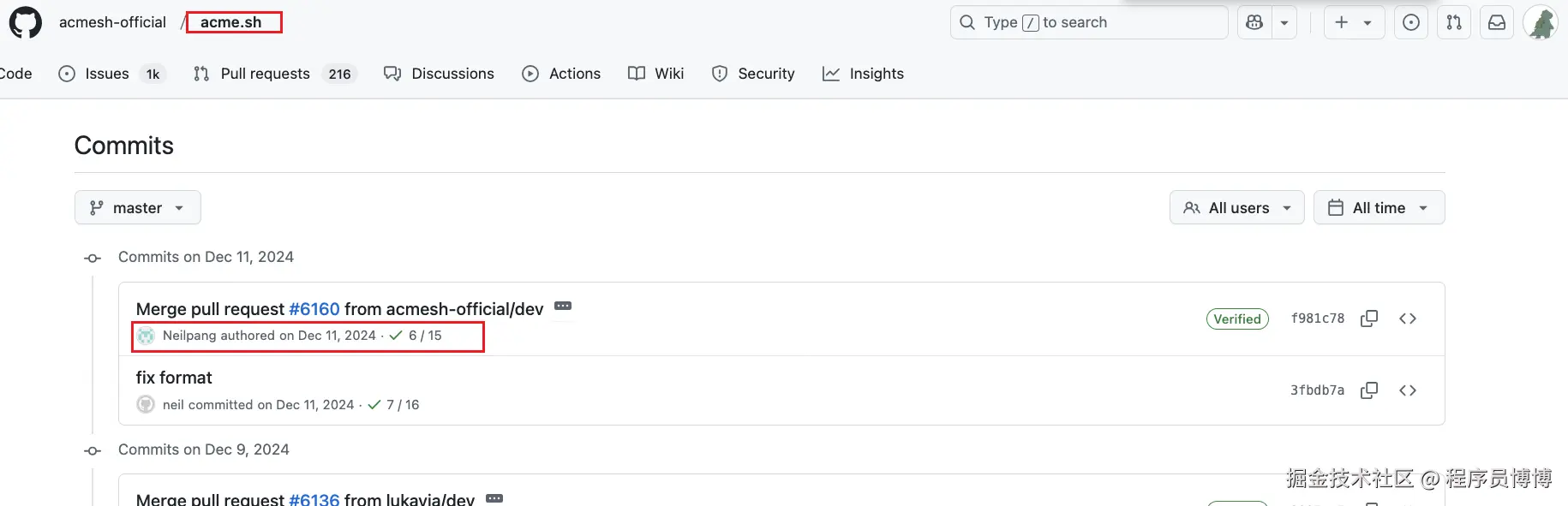Open the issues icon in header

point(1411,23)
